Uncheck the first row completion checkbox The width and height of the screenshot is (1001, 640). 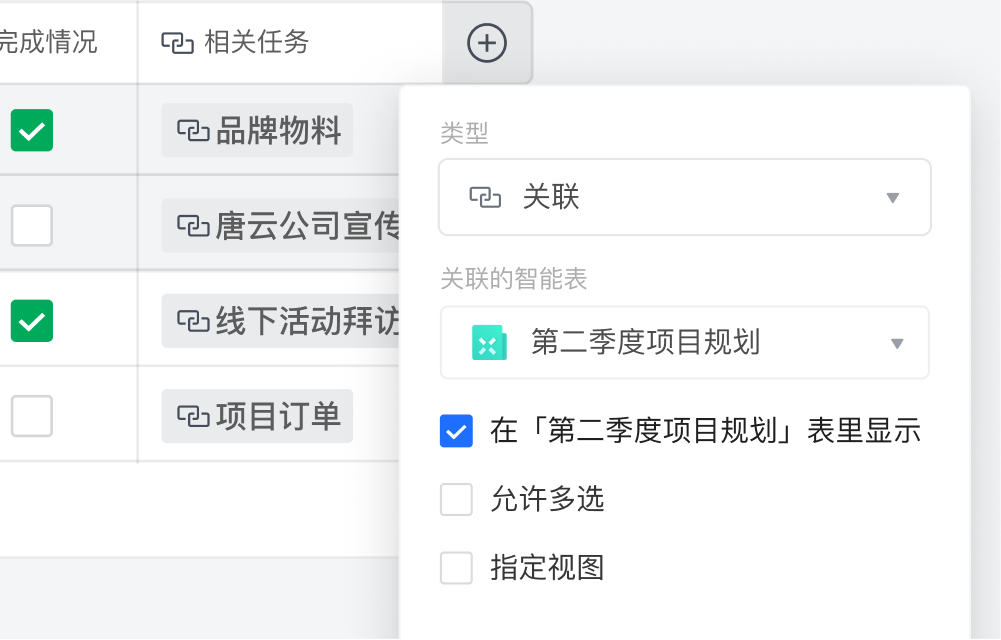click(32, 130)
